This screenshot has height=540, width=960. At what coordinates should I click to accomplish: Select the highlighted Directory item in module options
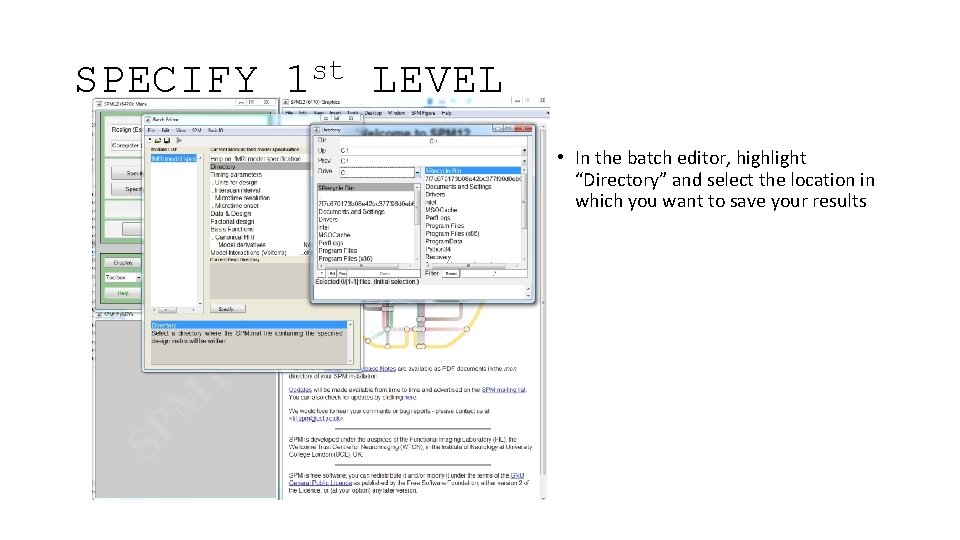(260, 167)
